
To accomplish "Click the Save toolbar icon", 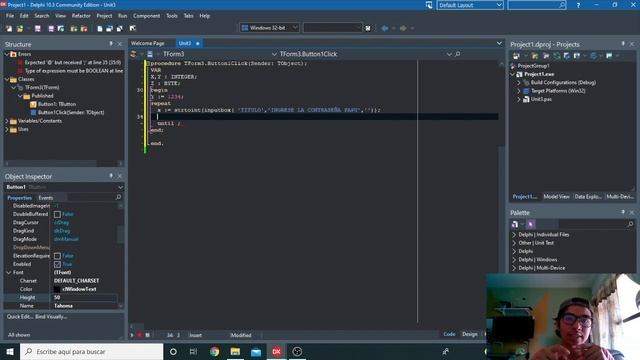I will (x=38, y=29).
